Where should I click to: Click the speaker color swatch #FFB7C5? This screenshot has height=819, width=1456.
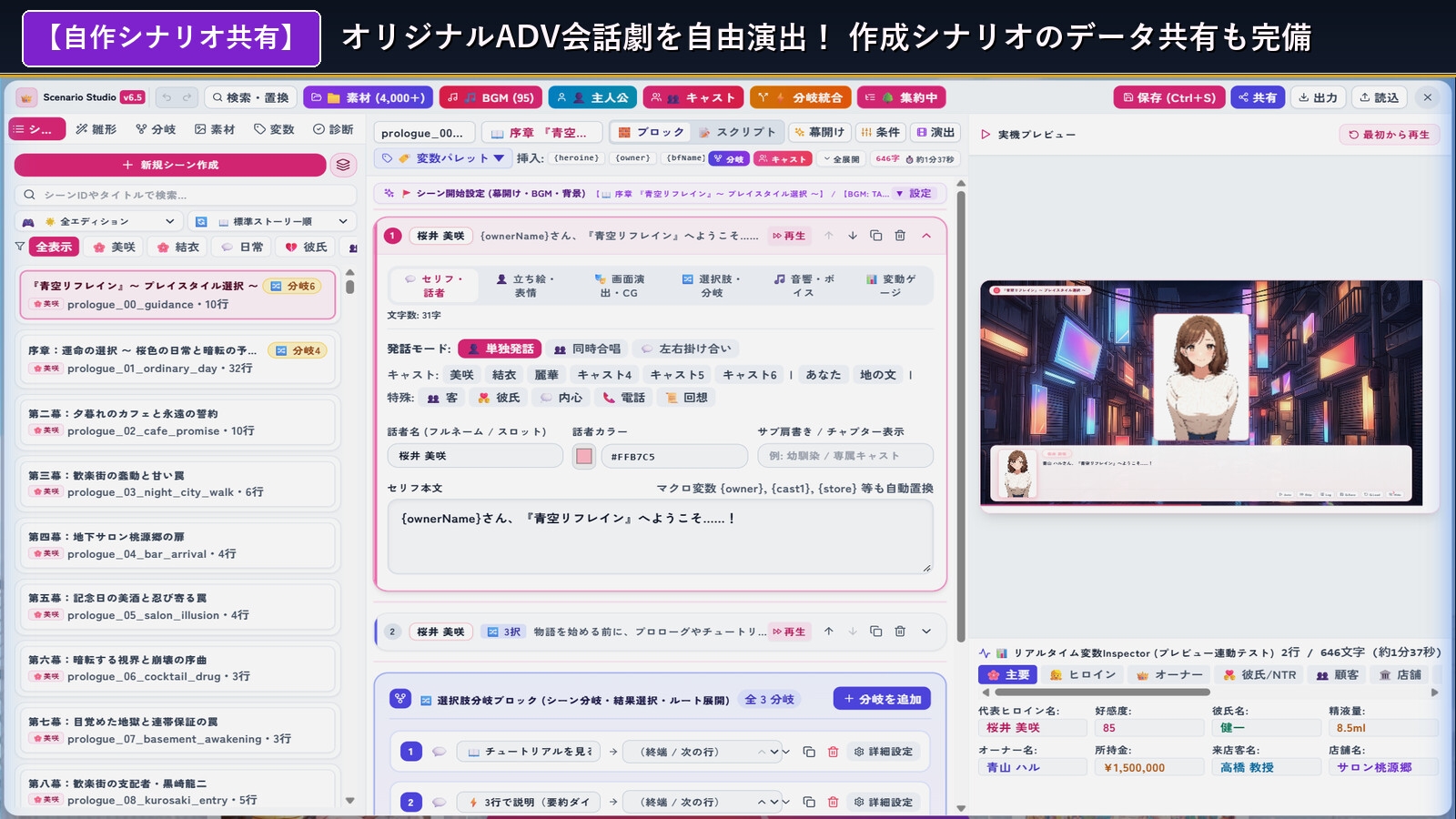click(x=583, y=456)
